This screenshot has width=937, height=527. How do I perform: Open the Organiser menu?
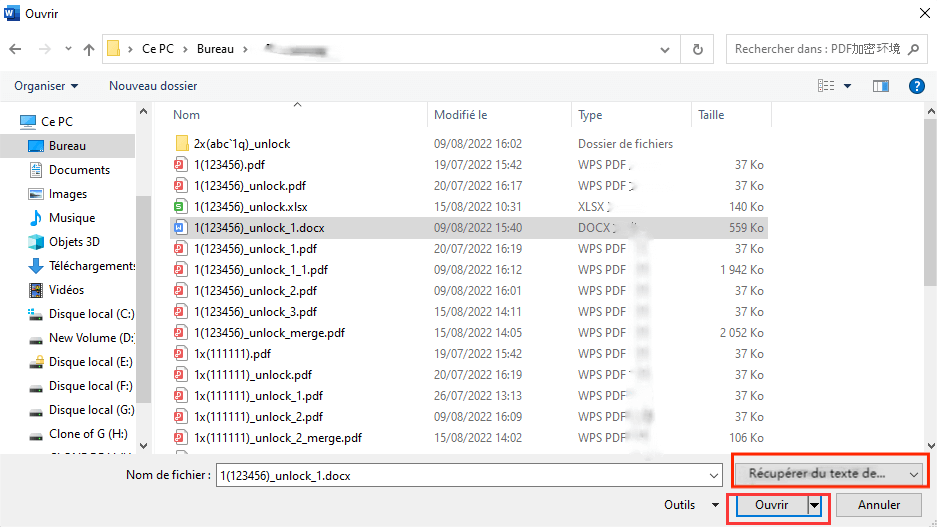click(46, 86)
